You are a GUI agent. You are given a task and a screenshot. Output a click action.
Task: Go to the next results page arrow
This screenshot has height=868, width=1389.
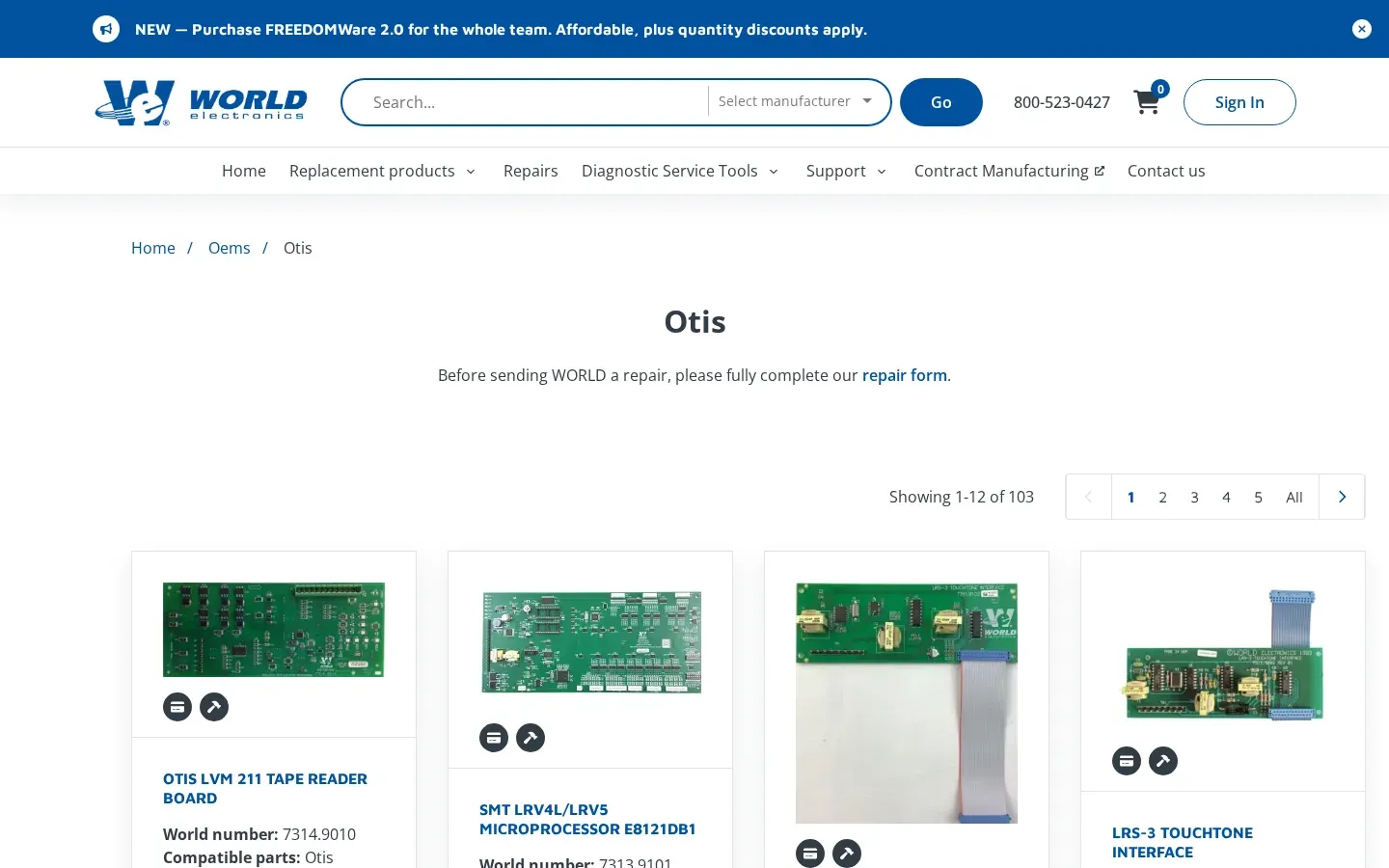click(x=1342, y=497)
